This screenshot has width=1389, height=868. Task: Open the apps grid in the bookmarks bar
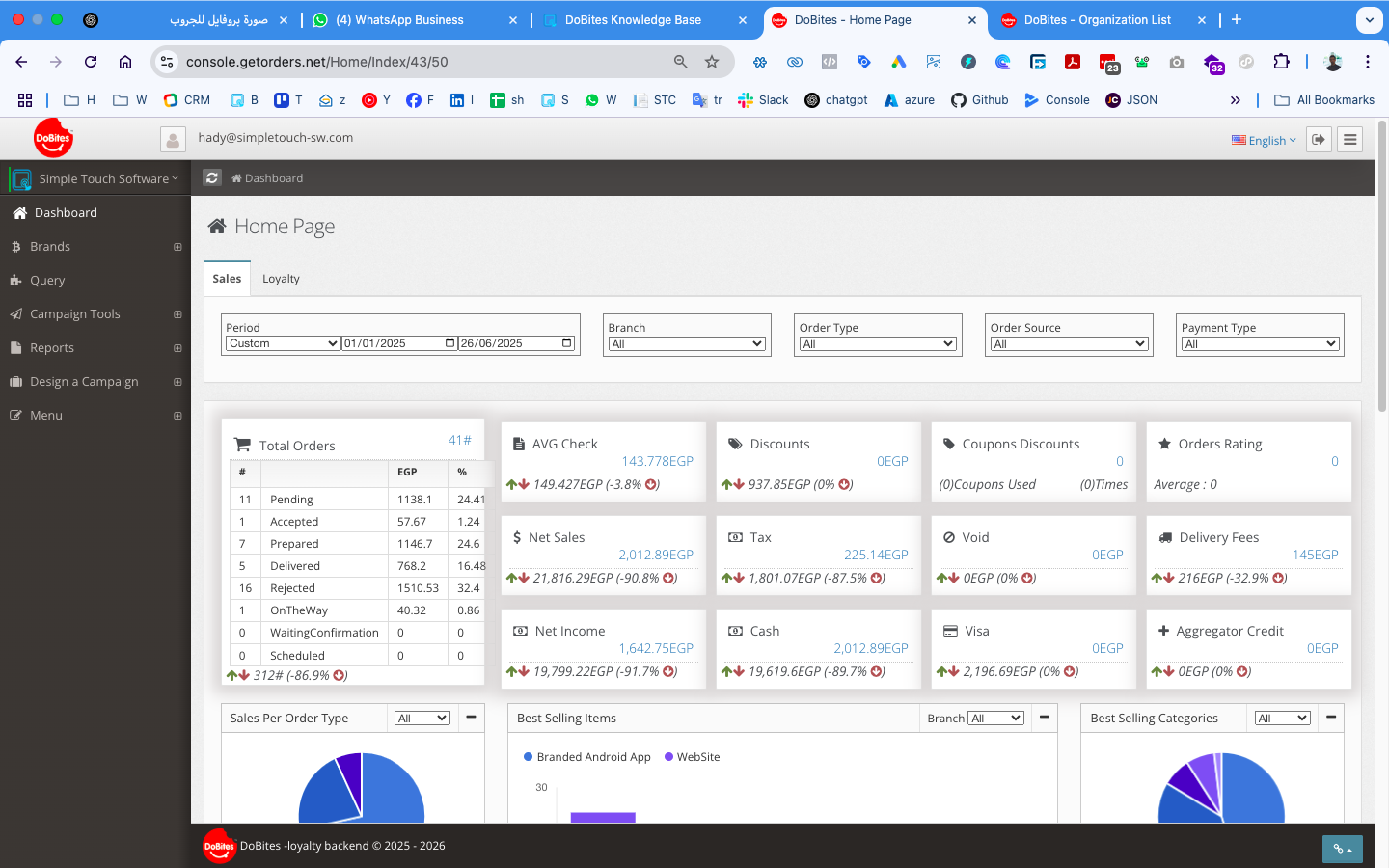tap(25, 100)
